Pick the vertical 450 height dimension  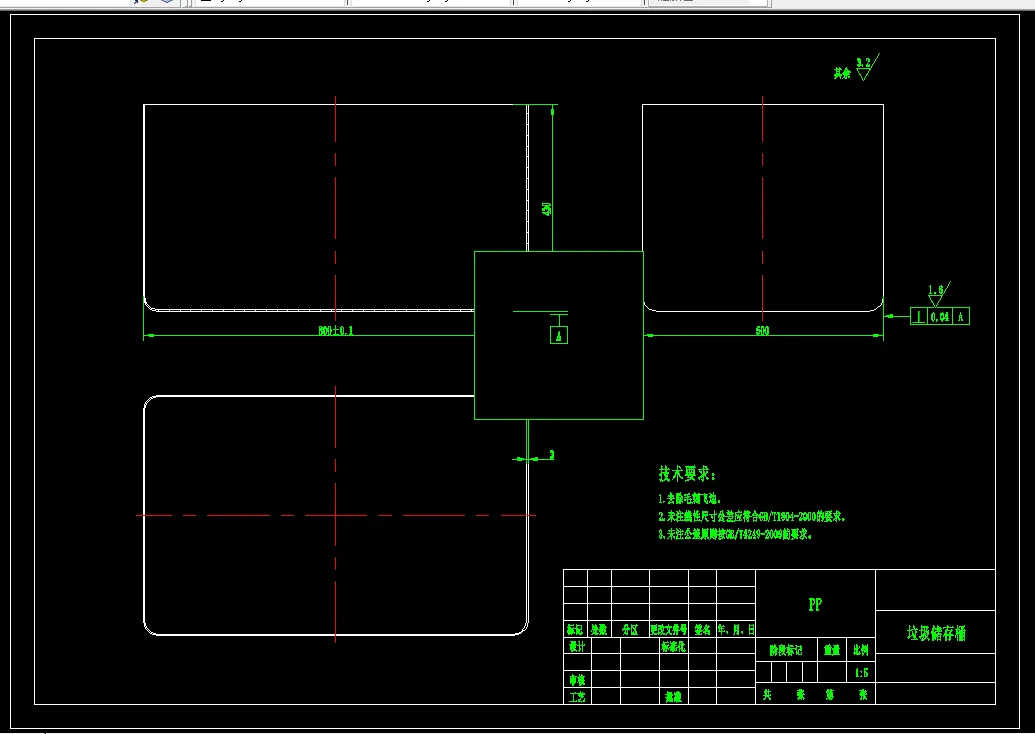point(547,209)
